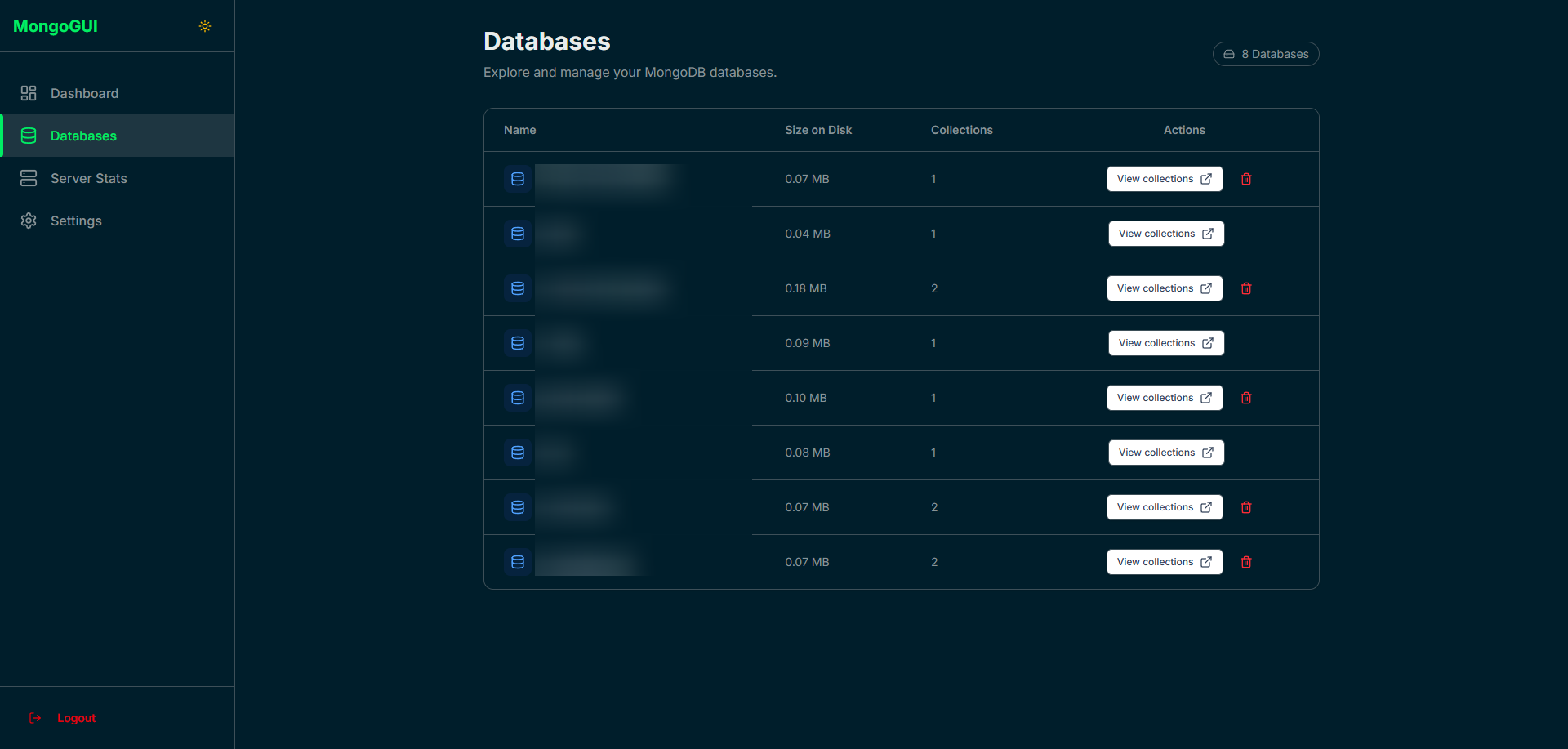The image size is (1568, 749).
Task: Click View collections for the 0.04 MB database
Action: click(1165, 234)
